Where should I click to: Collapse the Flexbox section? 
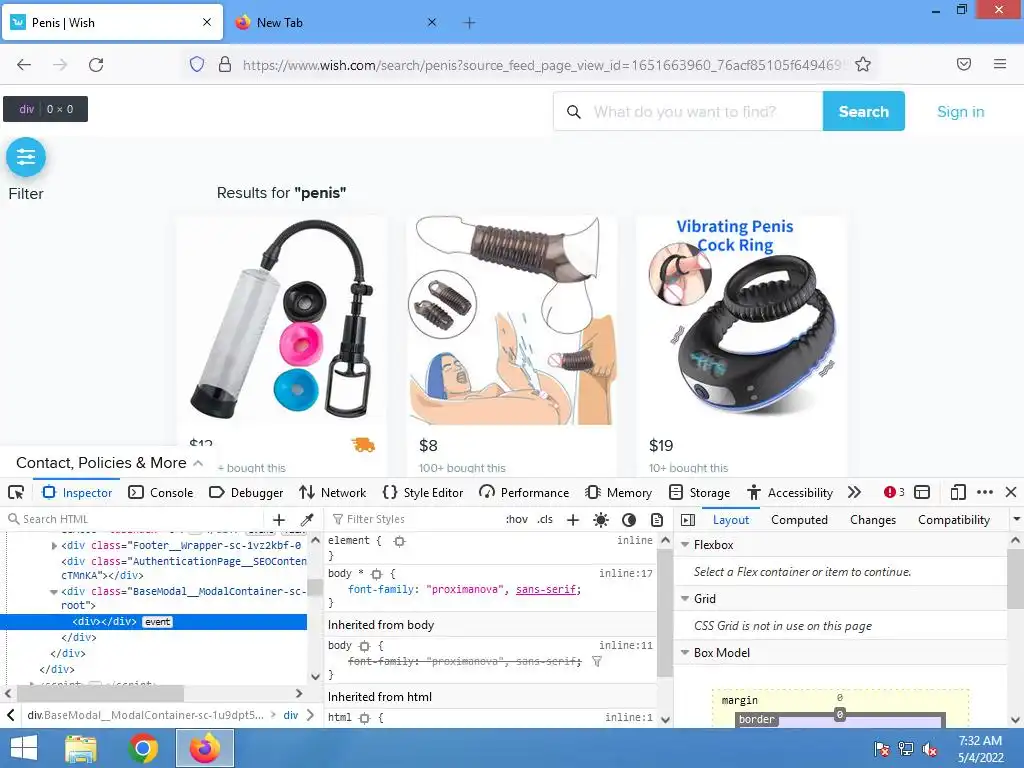pos(685,544)
